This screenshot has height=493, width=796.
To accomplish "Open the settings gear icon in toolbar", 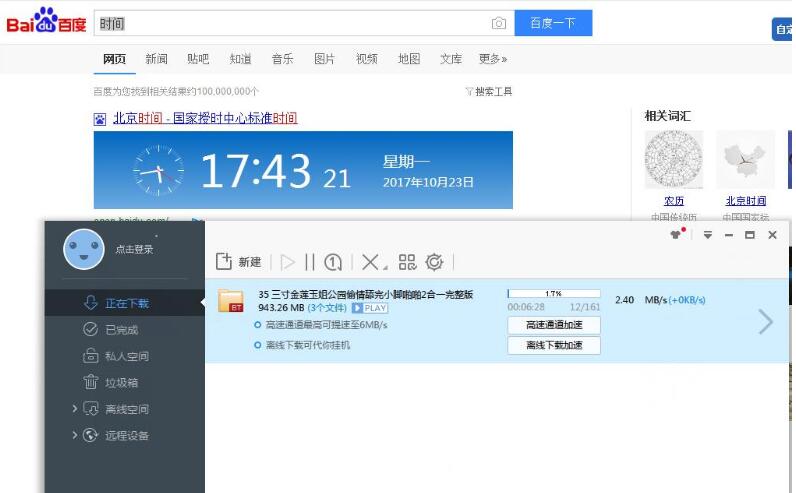I will (435, 262).
